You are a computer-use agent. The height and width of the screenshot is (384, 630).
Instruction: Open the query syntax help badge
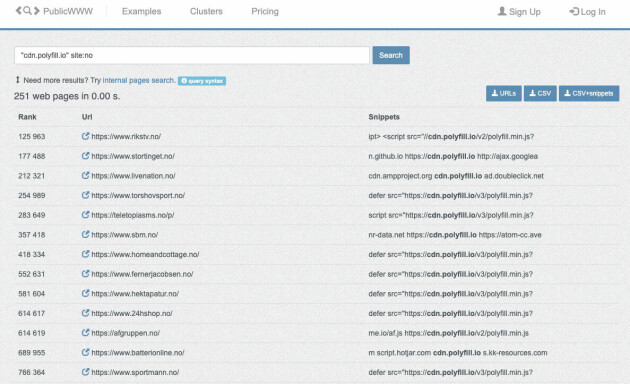(x=202, y=81)
